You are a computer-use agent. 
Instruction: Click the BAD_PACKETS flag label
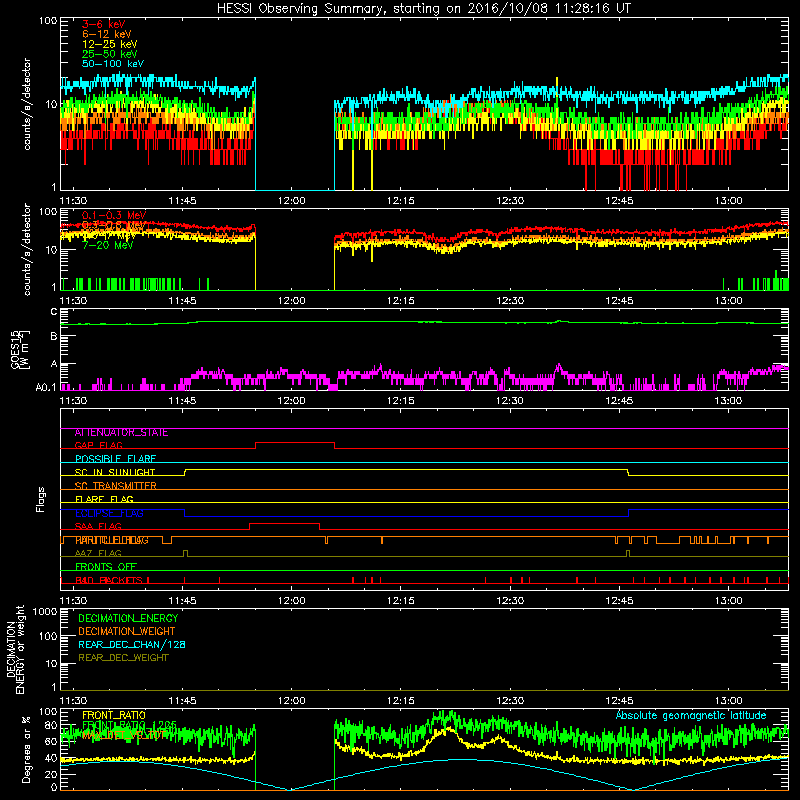click(109, 581)
